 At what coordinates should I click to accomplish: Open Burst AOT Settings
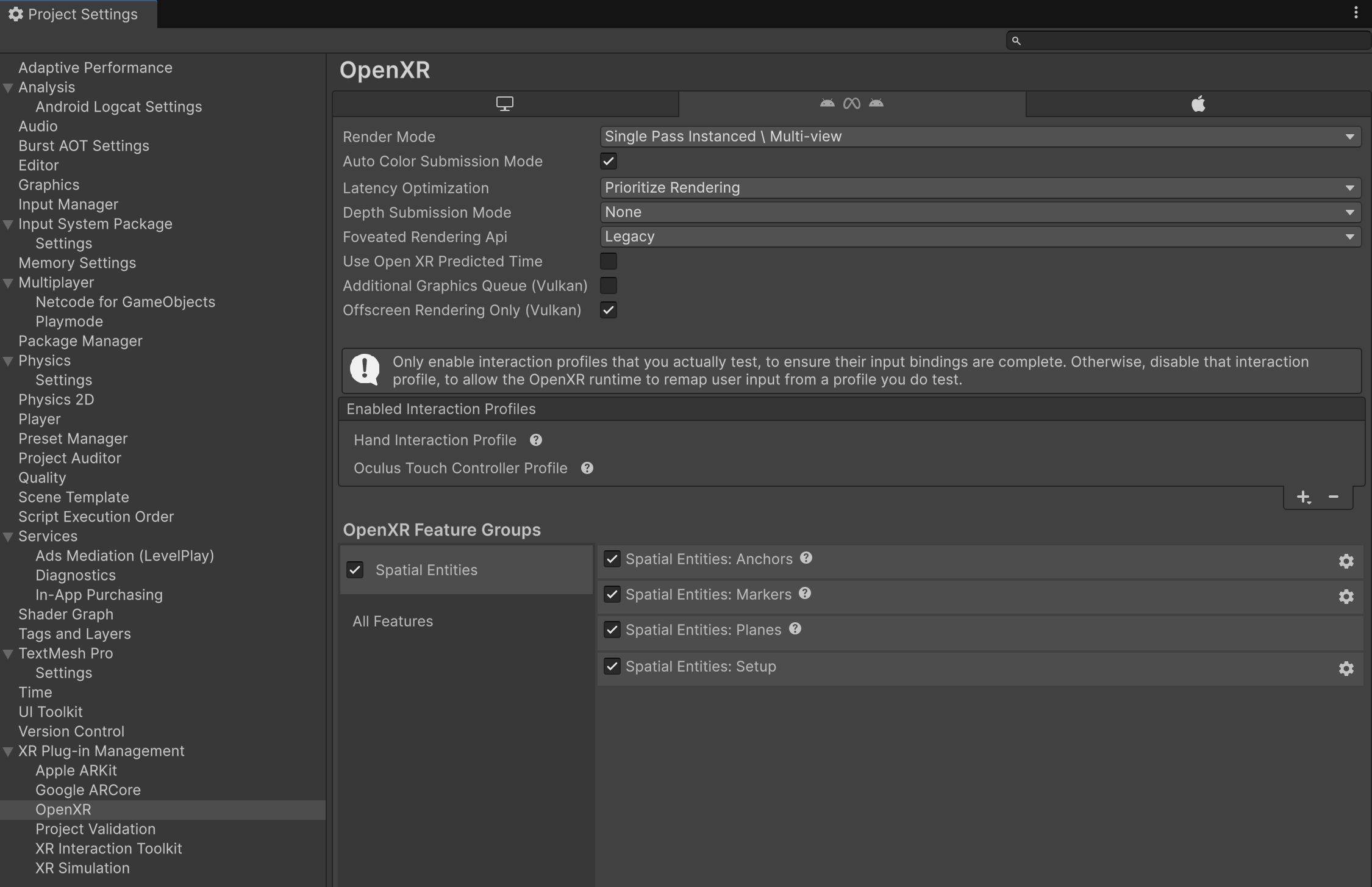click(x=84, y=146)
